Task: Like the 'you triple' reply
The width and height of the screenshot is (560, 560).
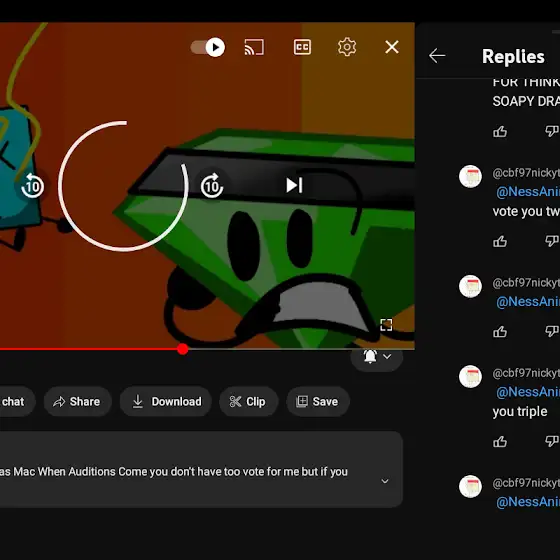Action: coord(500,442)
